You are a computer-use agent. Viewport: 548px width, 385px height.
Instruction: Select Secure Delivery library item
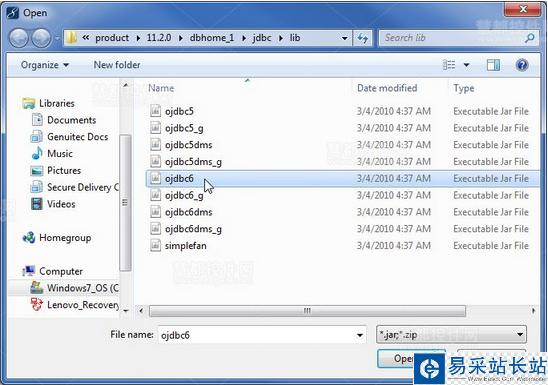click(x=82, y=187)
